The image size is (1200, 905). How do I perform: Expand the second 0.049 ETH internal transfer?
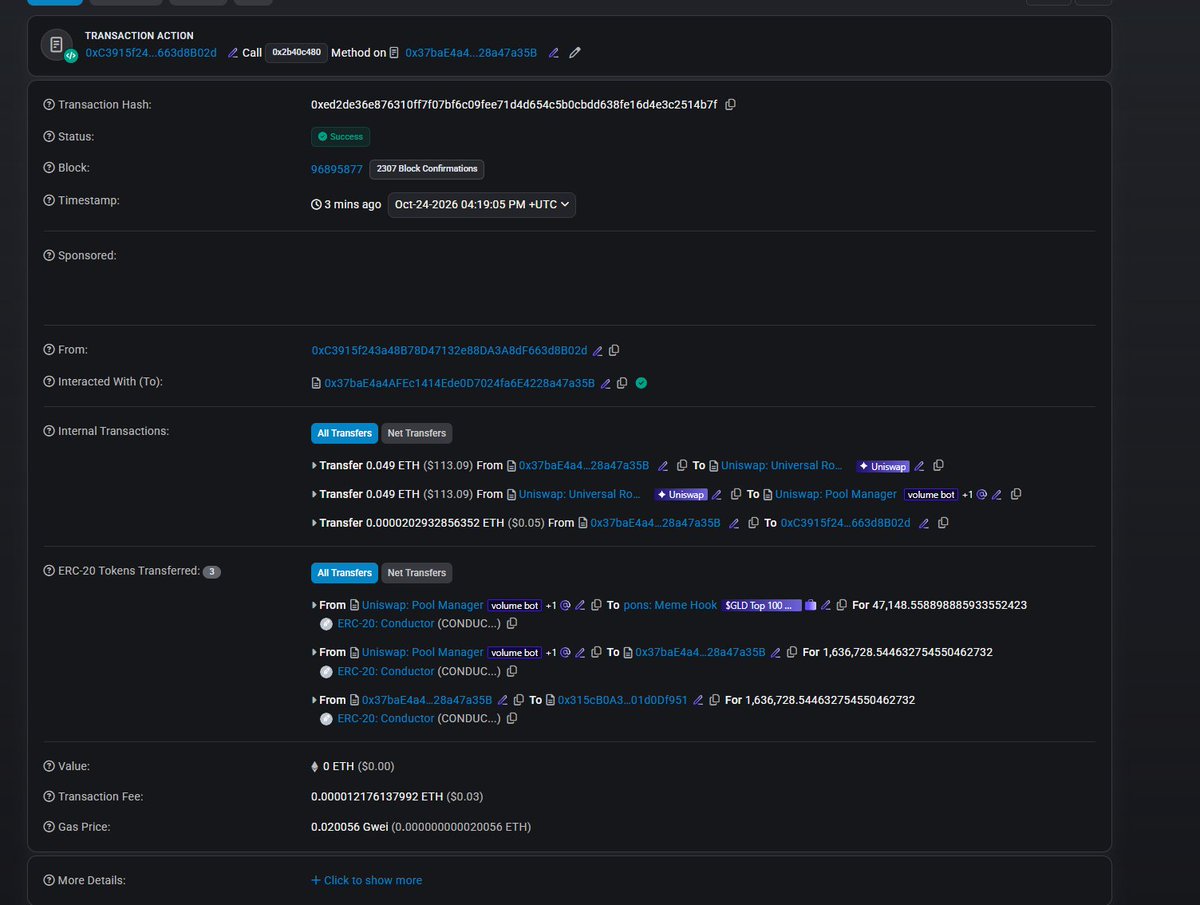[314, 495]
